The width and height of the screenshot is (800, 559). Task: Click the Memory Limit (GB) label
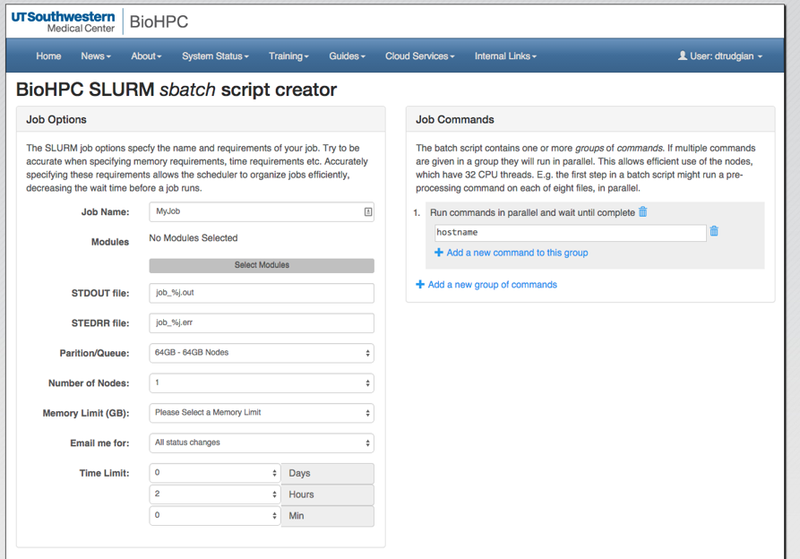(x=86, y=413)
